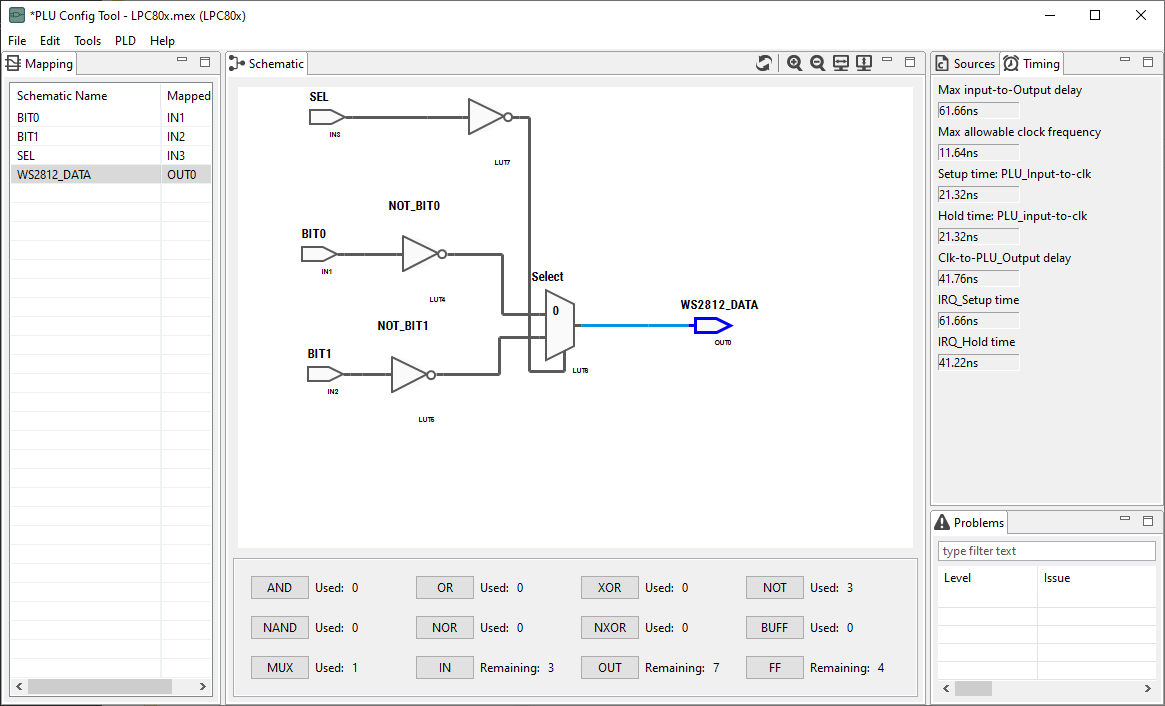Select the WS2812_DATA output pin symbol

click(714, 326)
